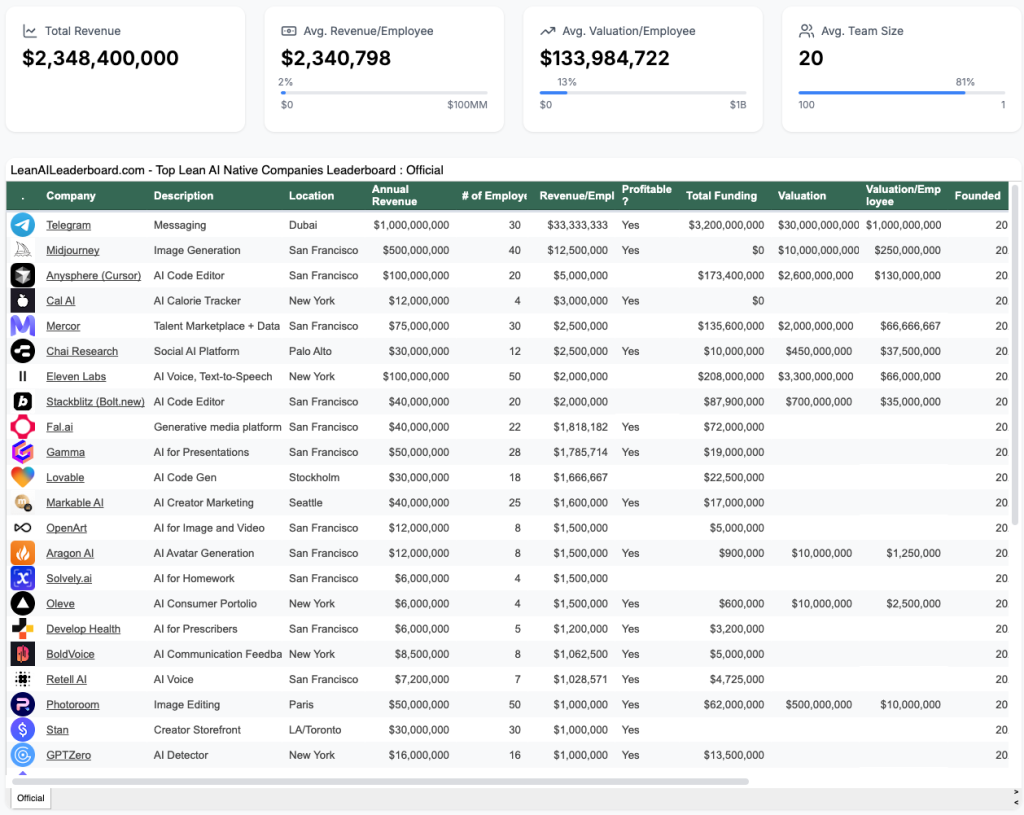1024x815 pixels.
Task: Click the Avg. Valuation/Employee progress bar
Action: pos(643,93)
